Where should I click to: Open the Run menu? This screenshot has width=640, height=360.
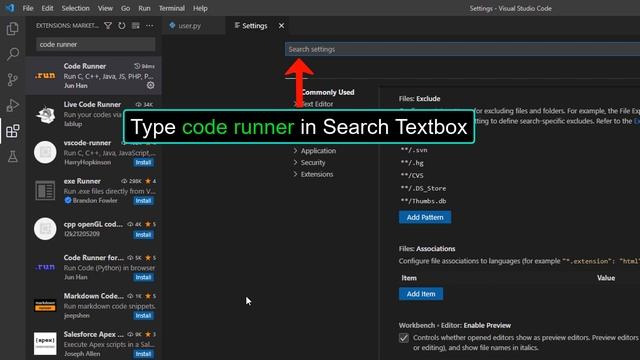[x=144, y=8]
